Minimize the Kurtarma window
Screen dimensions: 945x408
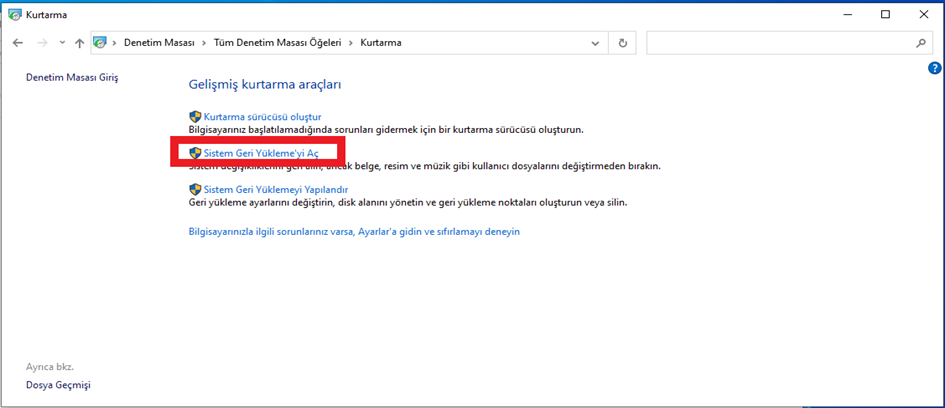coord(847,15)
